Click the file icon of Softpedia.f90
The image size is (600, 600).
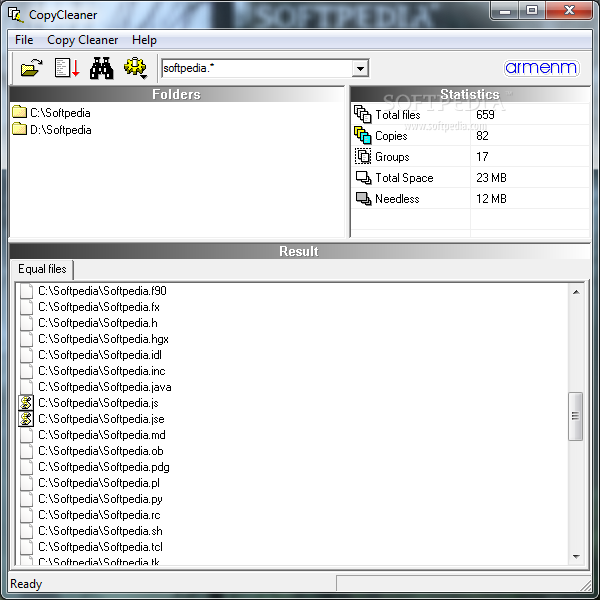[26, 291]
